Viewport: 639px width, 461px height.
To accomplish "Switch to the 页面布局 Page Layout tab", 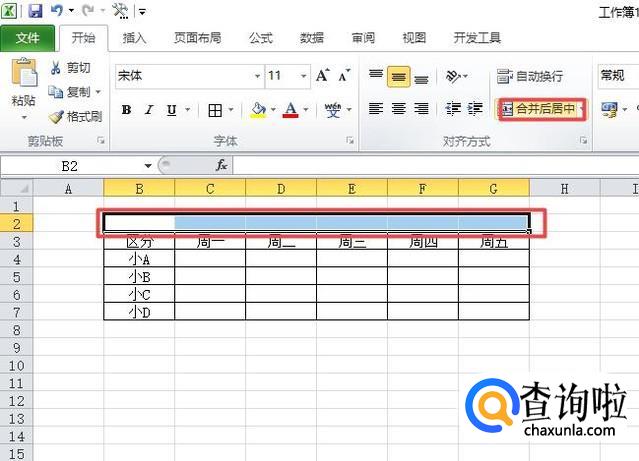I will click(x=198, y=38).
